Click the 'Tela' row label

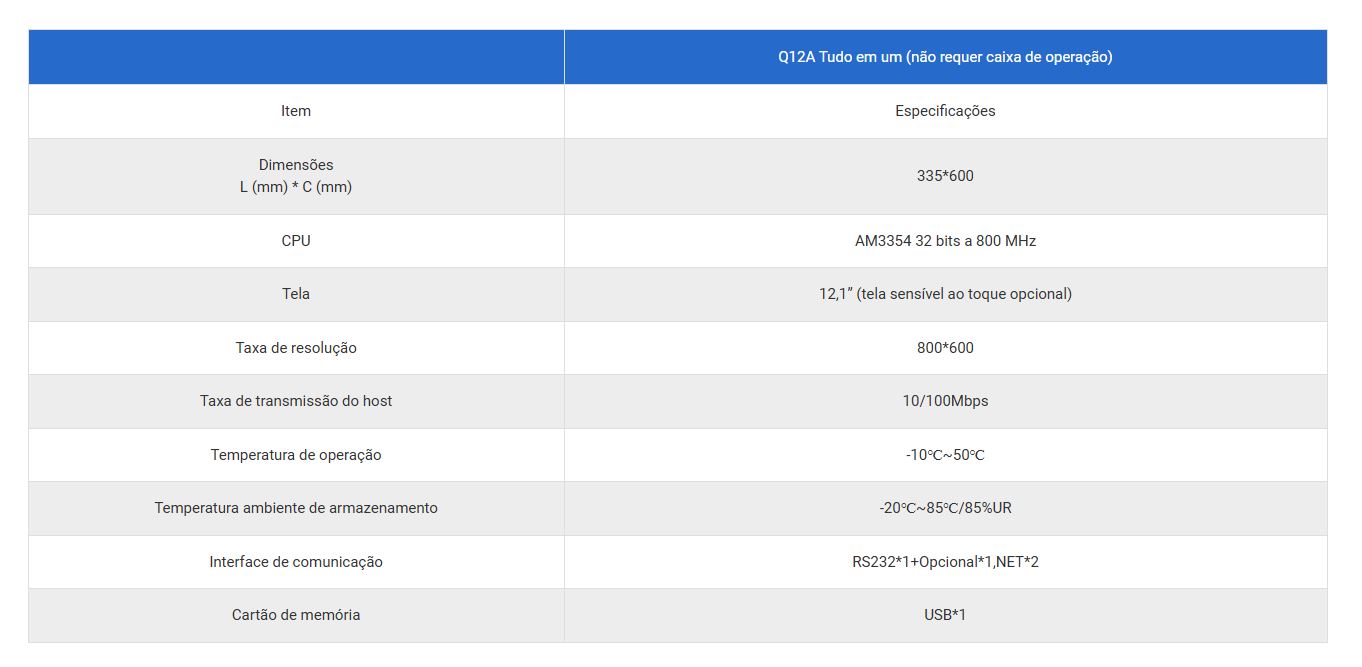[296, 294]
